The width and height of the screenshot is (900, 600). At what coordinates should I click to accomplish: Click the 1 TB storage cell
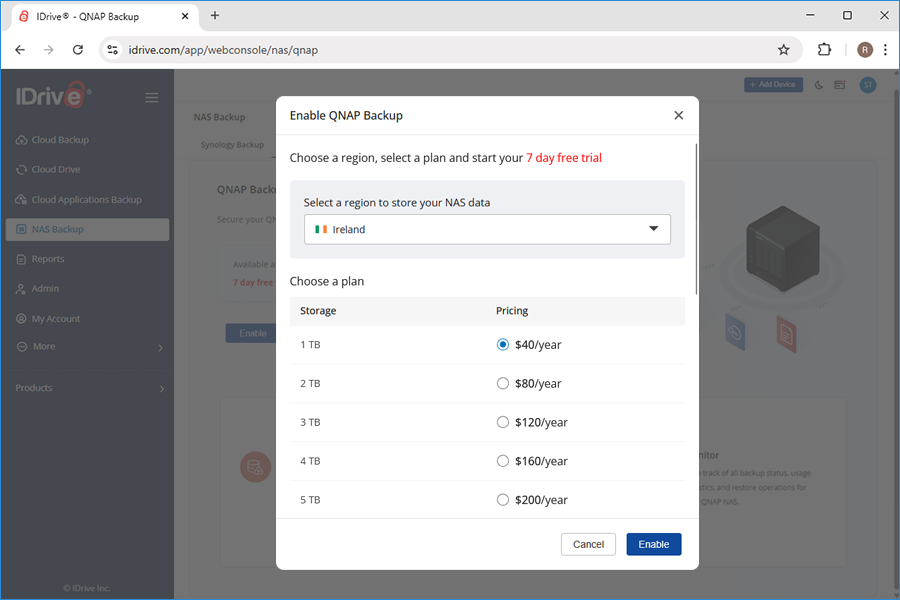[x=310, y=344]
